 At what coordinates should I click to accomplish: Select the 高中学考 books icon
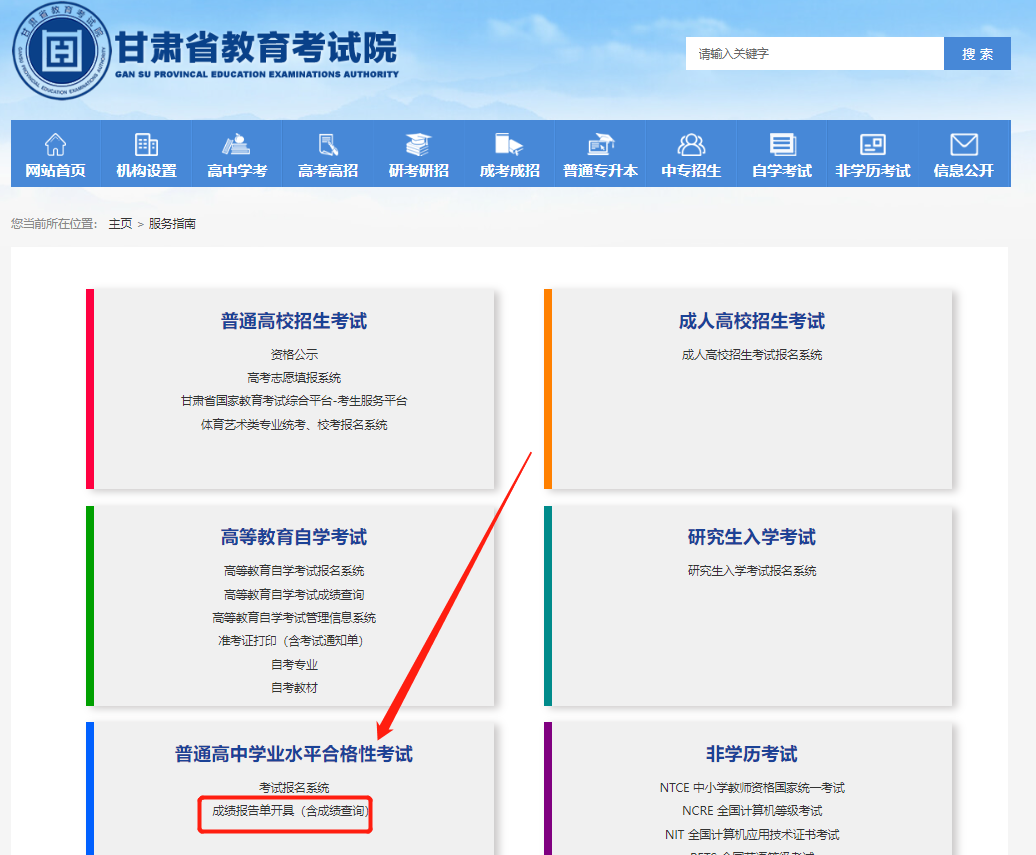[237, 144]
